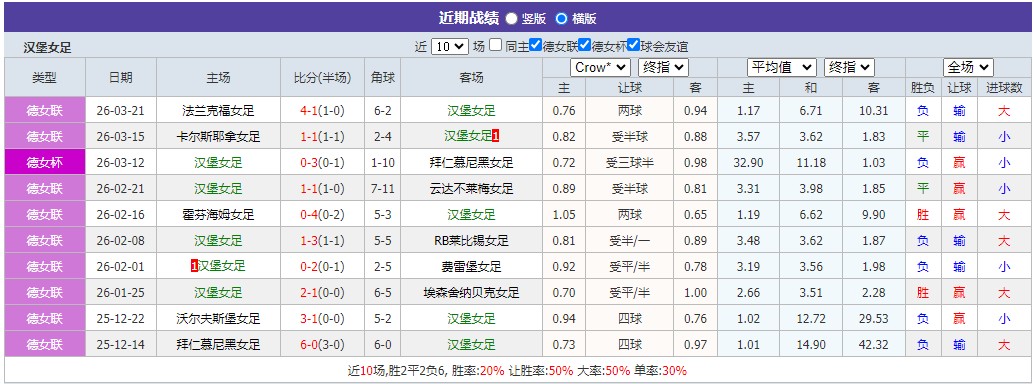Uncheck the 德女杯 cup filter
This screenshot has width=1034, height=384.
tap(584, 45)
